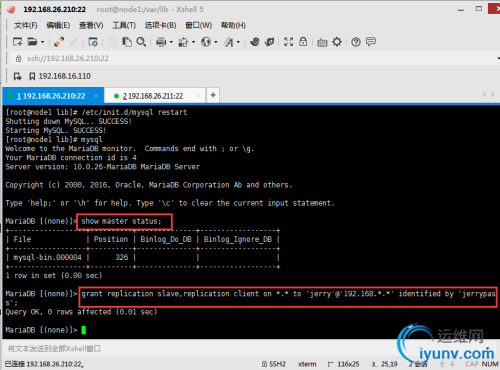The image size is (500, 370).
Task: Click the NUM status indicator
Action: point(490,364)
